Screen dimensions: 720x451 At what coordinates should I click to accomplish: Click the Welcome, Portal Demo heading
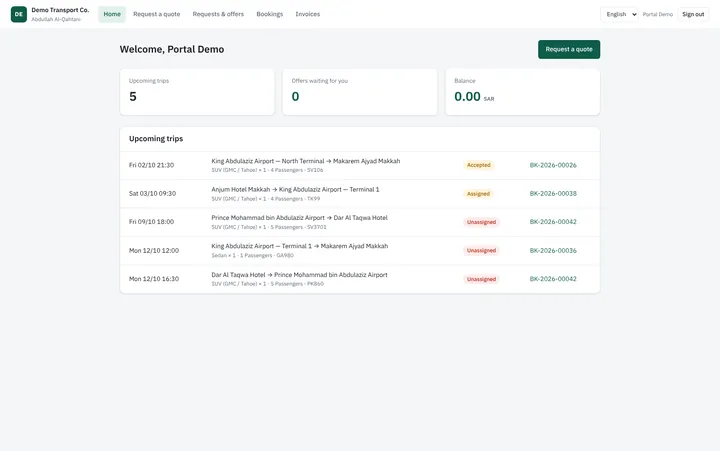pyautogui.click(x=172, y=49)
